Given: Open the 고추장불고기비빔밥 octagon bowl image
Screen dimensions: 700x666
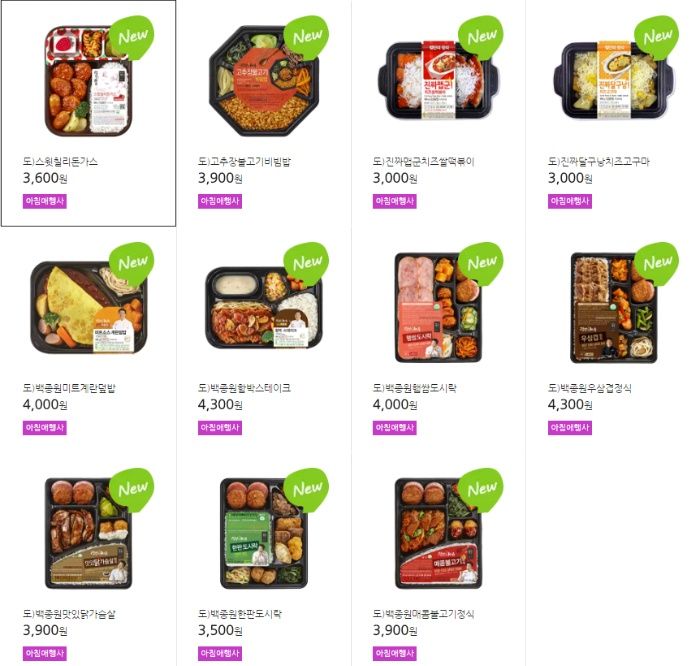Looking at the screenshot, I should [x=264, y=81].
